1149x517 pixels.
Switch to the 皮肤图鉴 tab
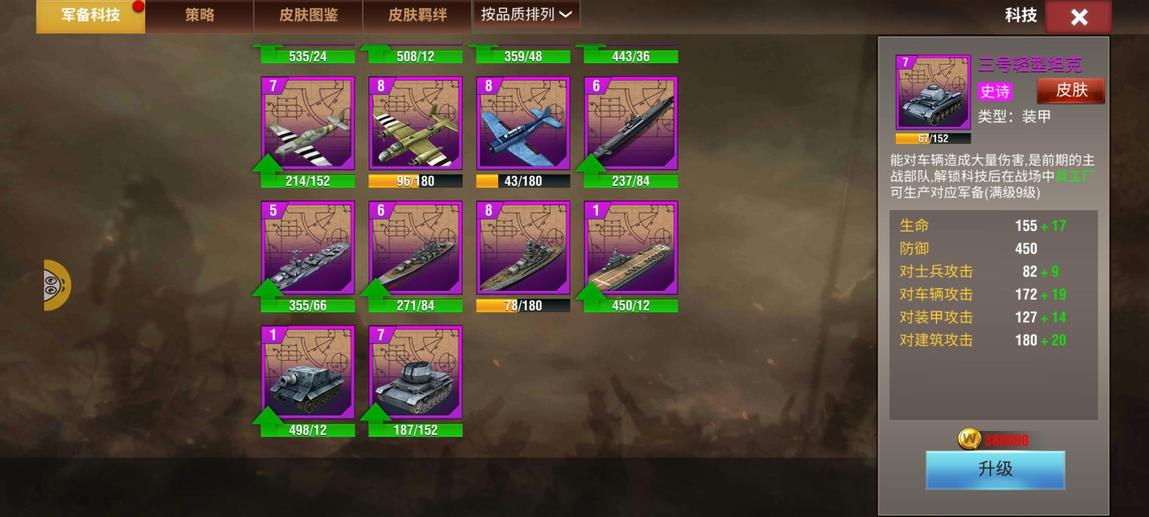[x=308, y=15]
